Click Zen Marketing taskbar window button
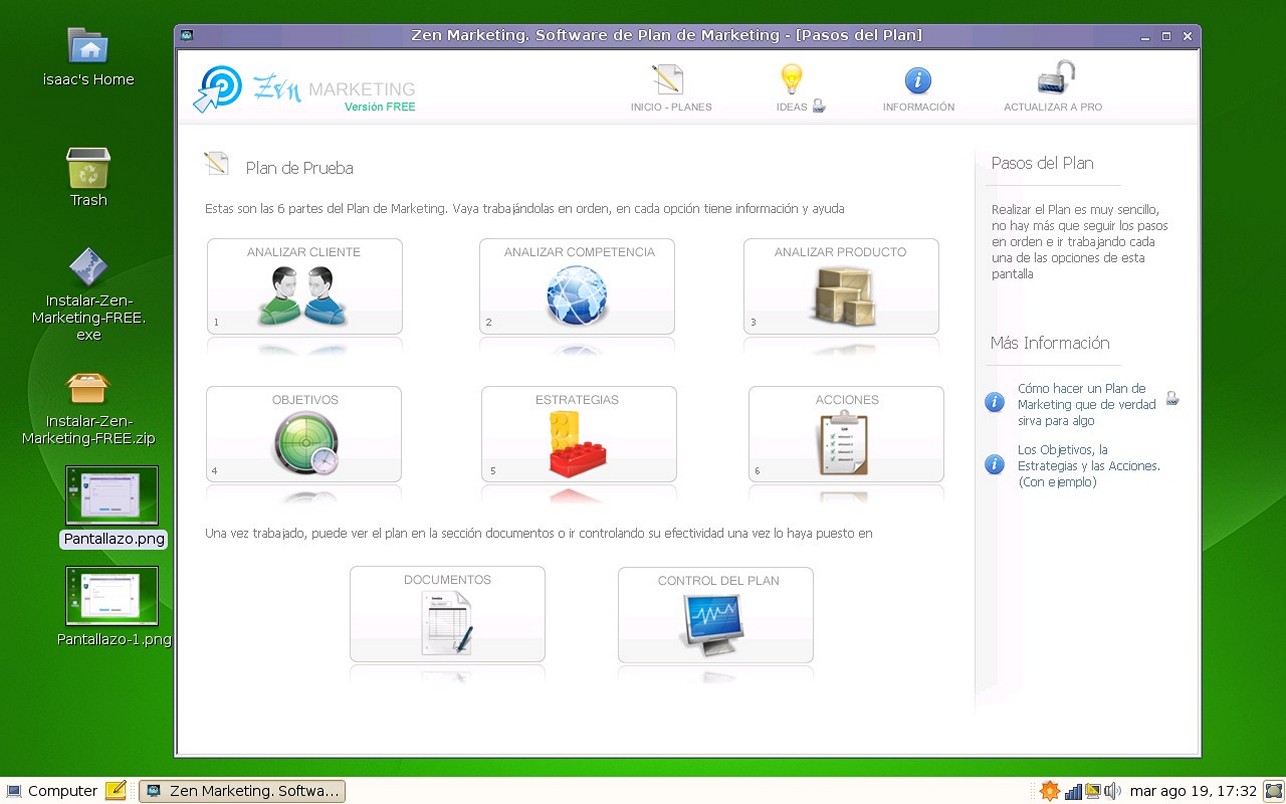 (242, 791)
